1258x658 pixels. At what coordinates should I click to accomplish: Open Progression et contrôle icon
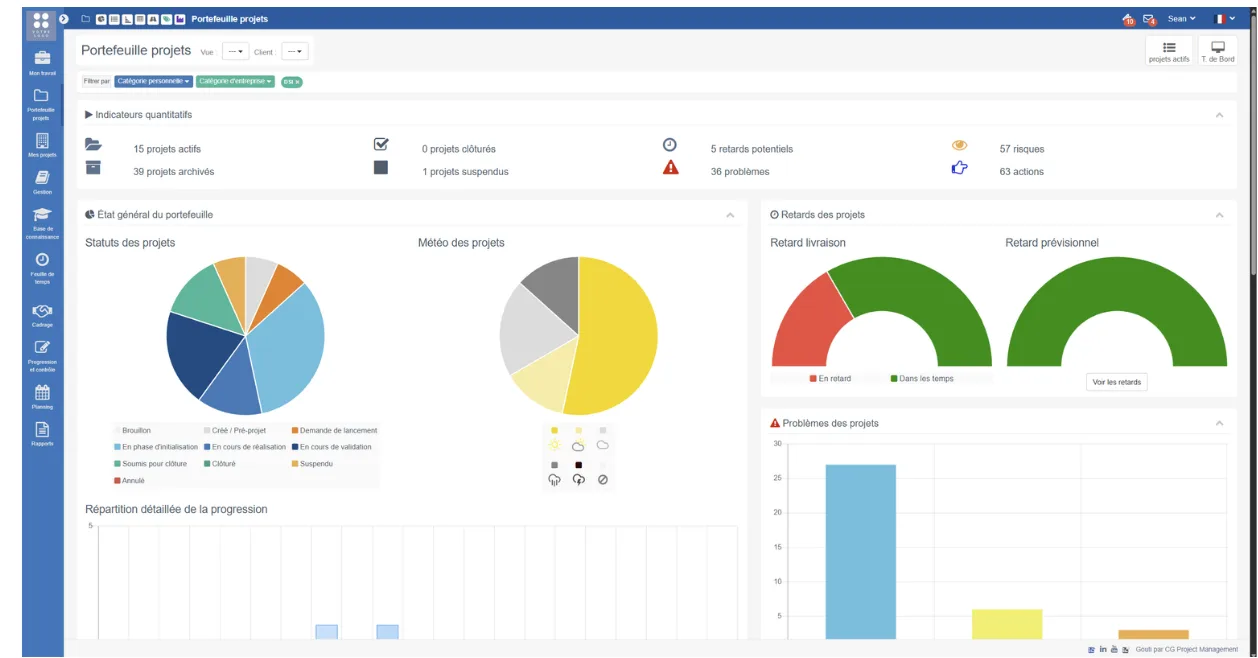[42, 347]
